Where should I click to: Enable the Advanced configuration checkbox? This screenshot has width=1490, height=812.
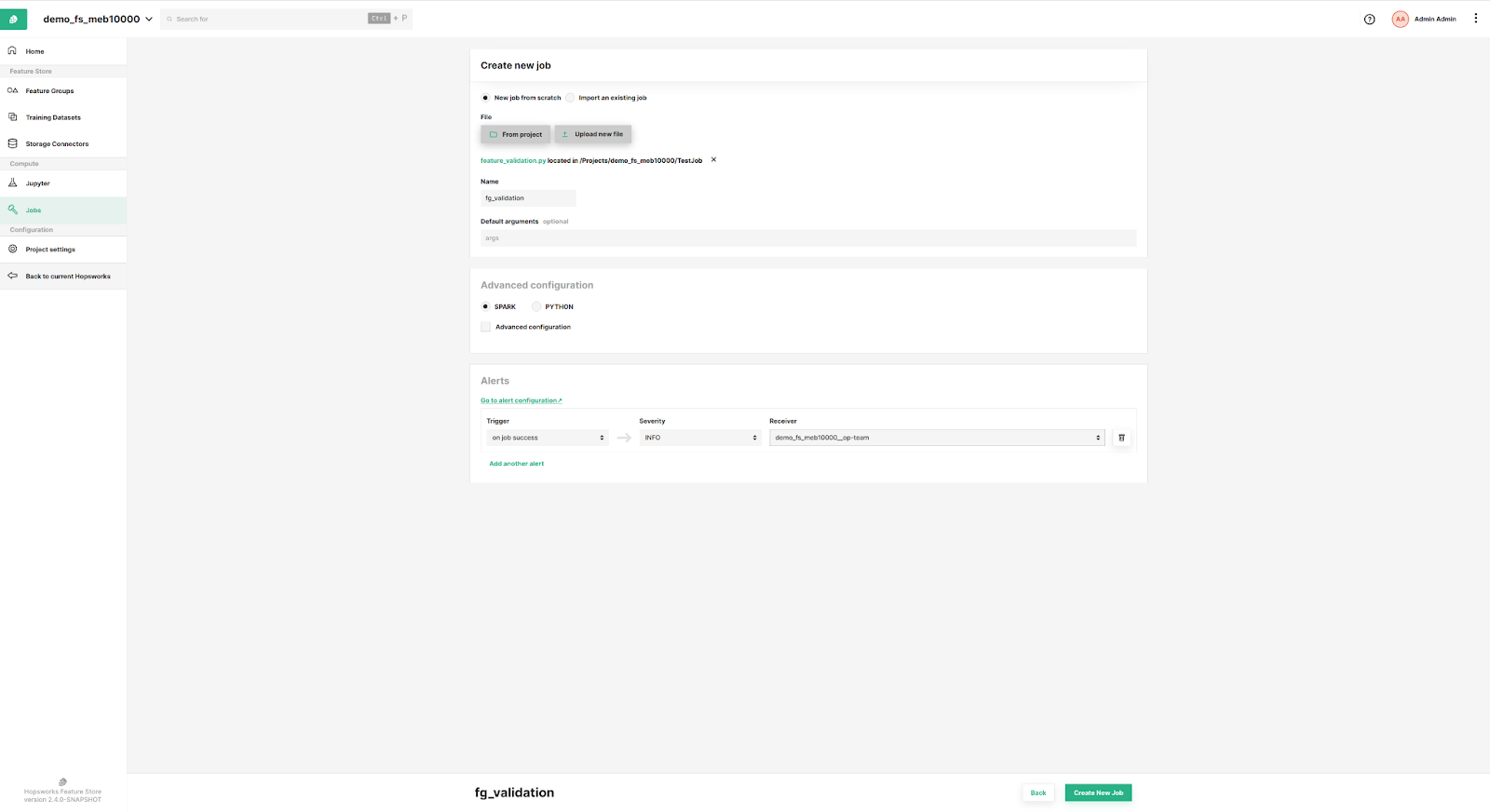point(485,327)
